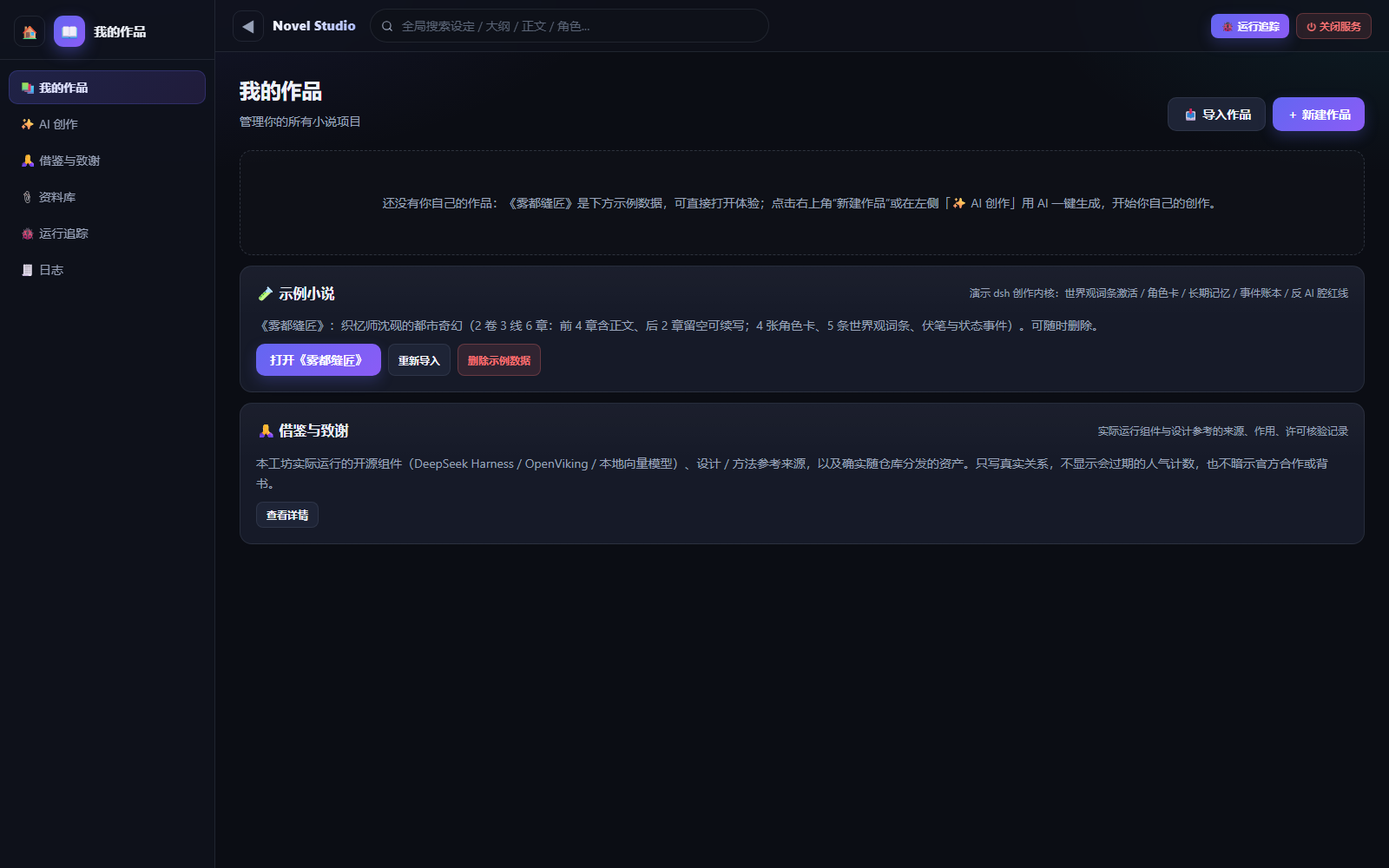Open 日志 in the sidebar
This screenshot has height=868, width=1389.
point(107,270)
